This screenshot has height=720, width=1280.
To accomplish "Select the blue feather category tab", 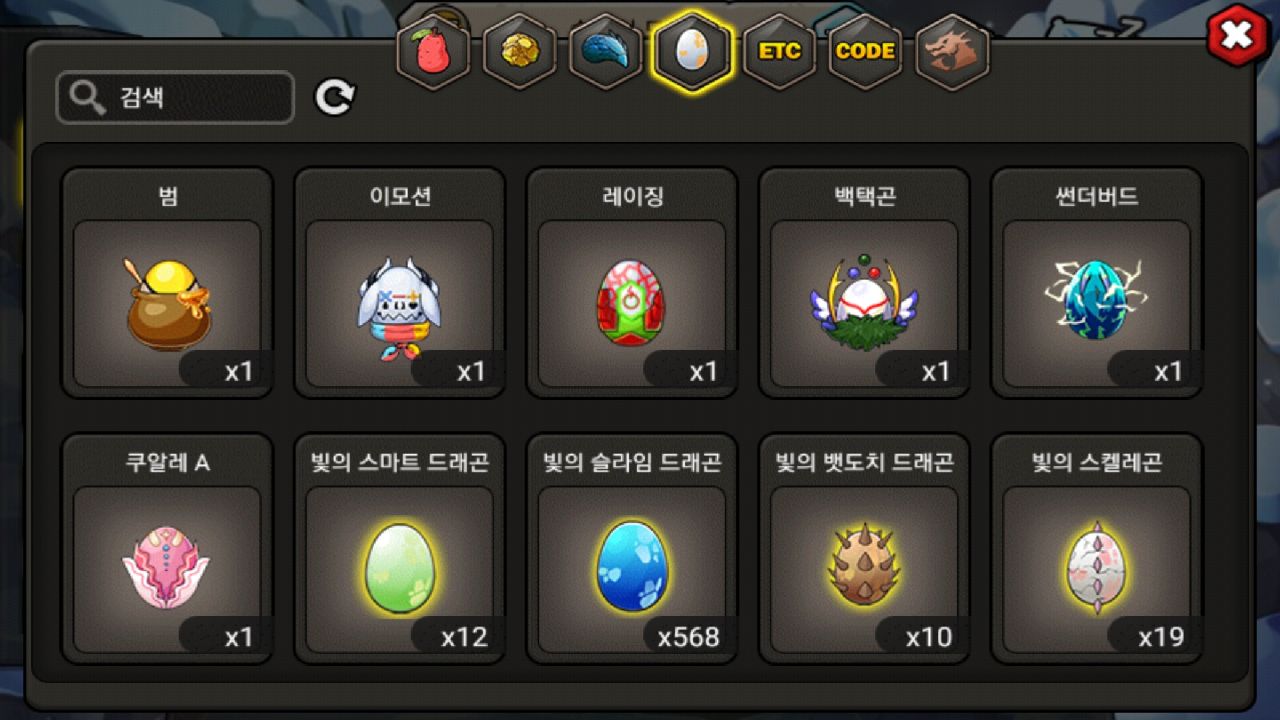I will 605,51.
